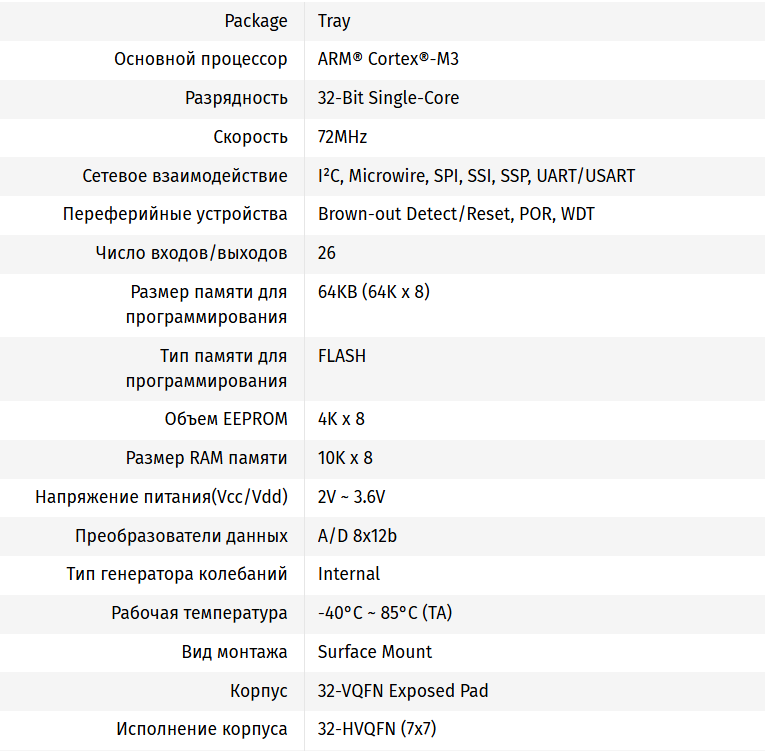Click the 'Tray' package value
This screenshot has height=751, width=765.
pyautogui.click(x=334, y=20)
